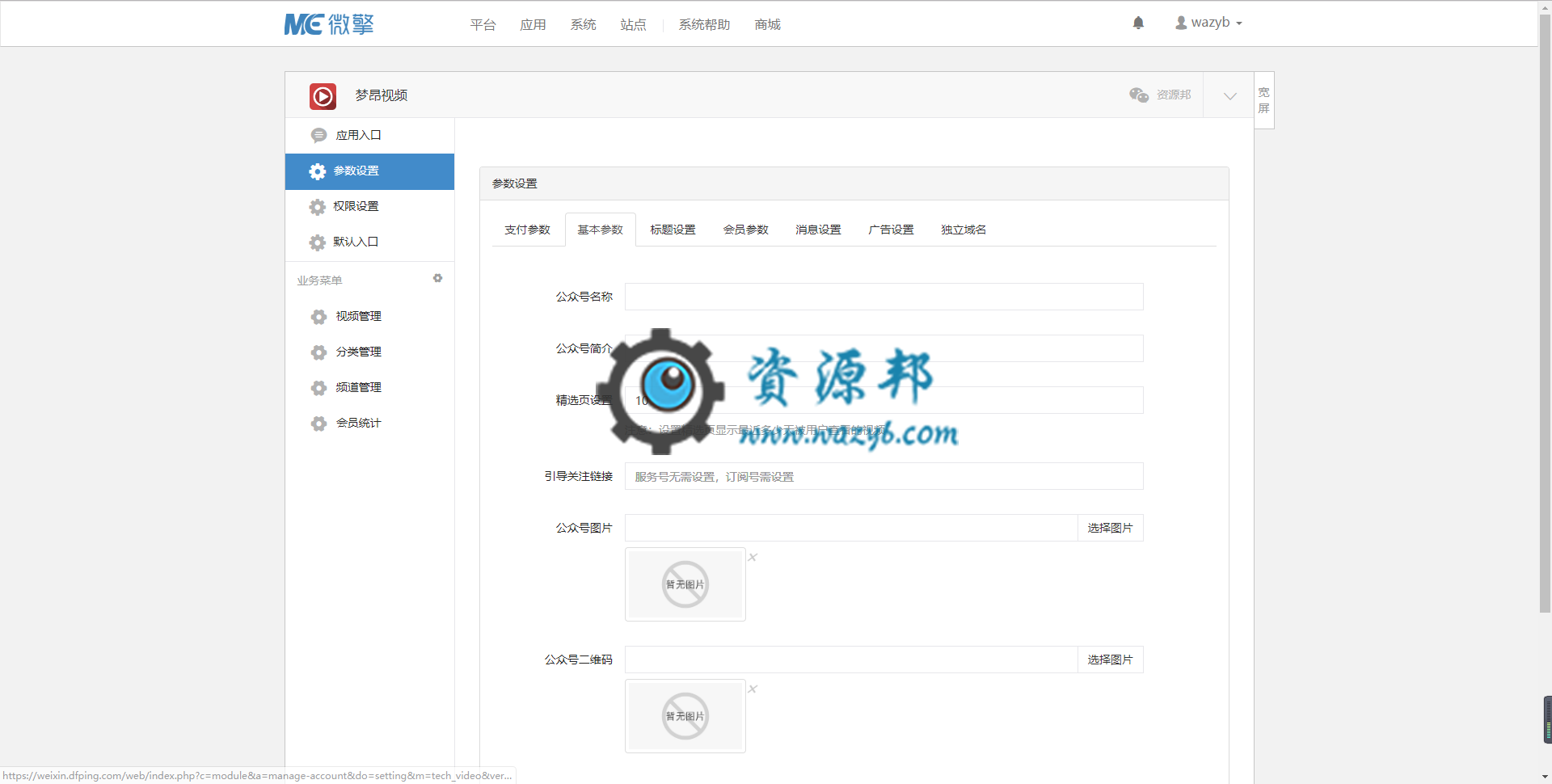Switch to the 基本参数 tab
The height and width of the screenshot is (784, 1552).
click(600, 230)
